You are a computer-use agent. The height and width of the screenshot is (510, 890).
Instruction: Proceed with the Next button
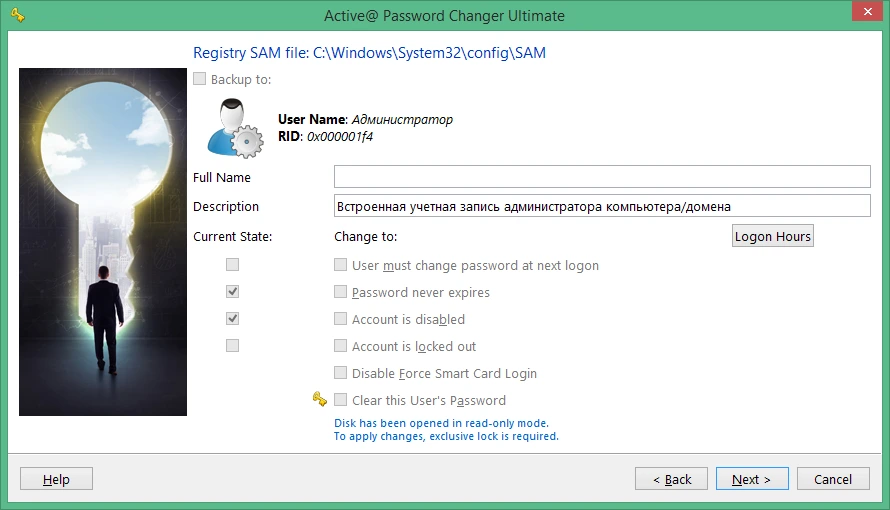(752, 479)
